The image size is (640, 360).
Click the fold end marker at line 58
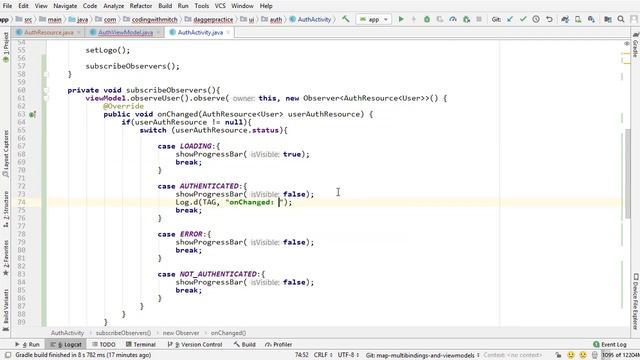coord(46,74)
